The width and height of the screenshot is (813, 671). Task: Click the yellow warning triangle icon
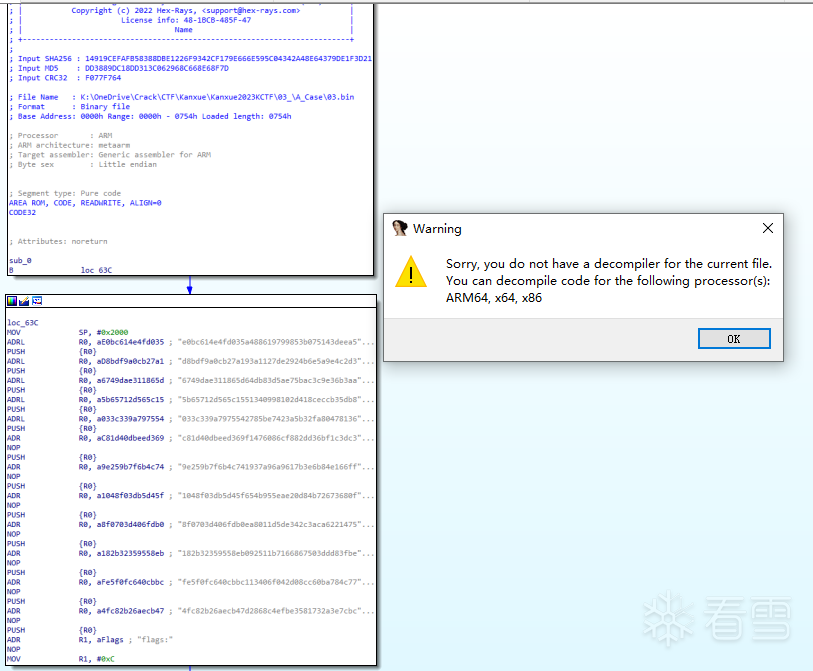pos(411,272)
